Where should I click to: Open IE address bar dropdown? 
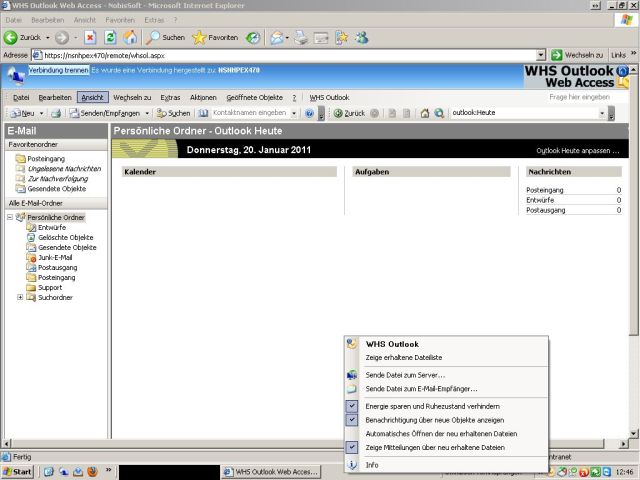pos(541,55)
